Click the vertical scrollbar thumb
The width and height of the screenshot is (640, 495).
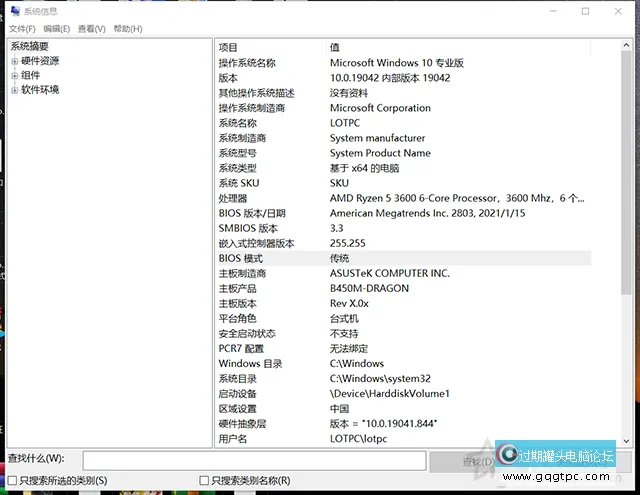[x=626, y=172]
